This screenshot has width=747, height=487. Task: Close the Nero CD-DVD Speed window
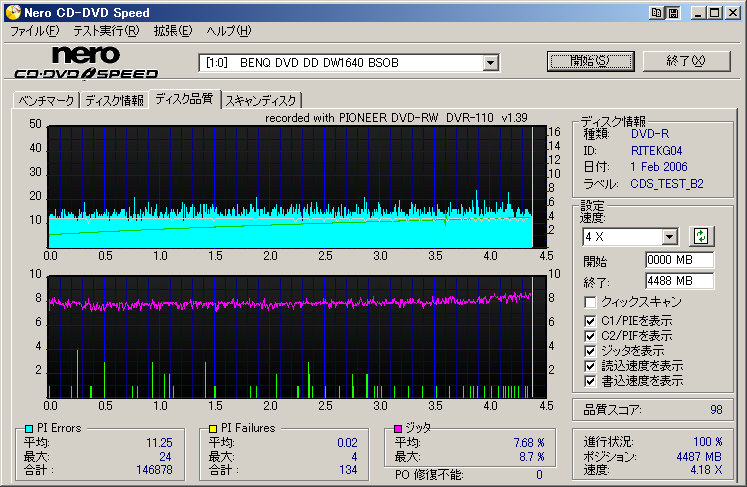733,13
